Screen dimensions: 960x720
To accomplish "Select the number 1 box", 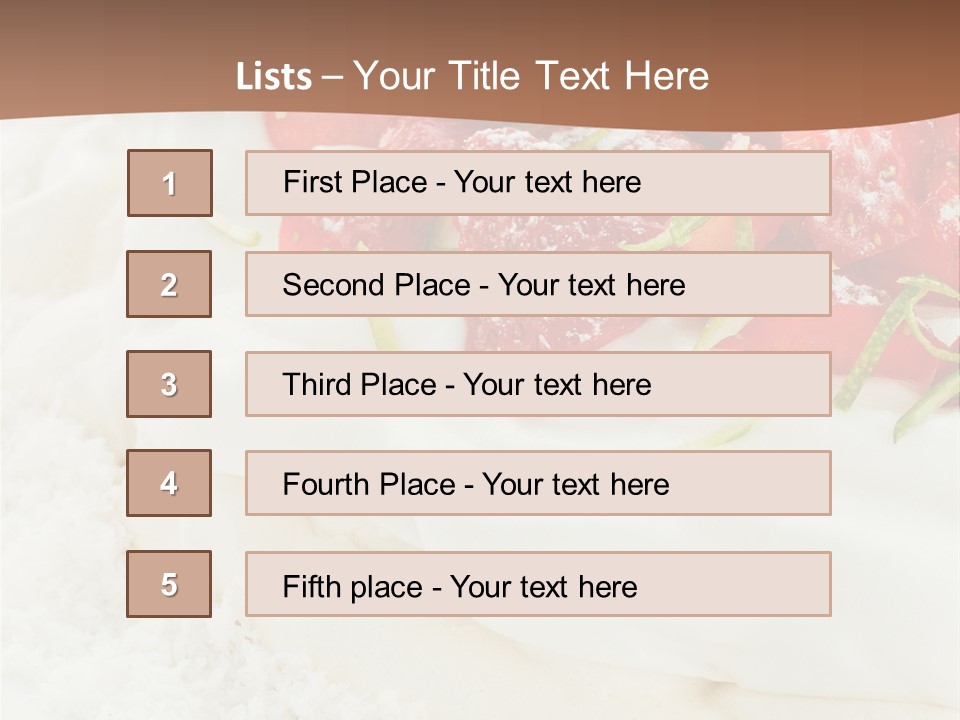I will 169,183.
